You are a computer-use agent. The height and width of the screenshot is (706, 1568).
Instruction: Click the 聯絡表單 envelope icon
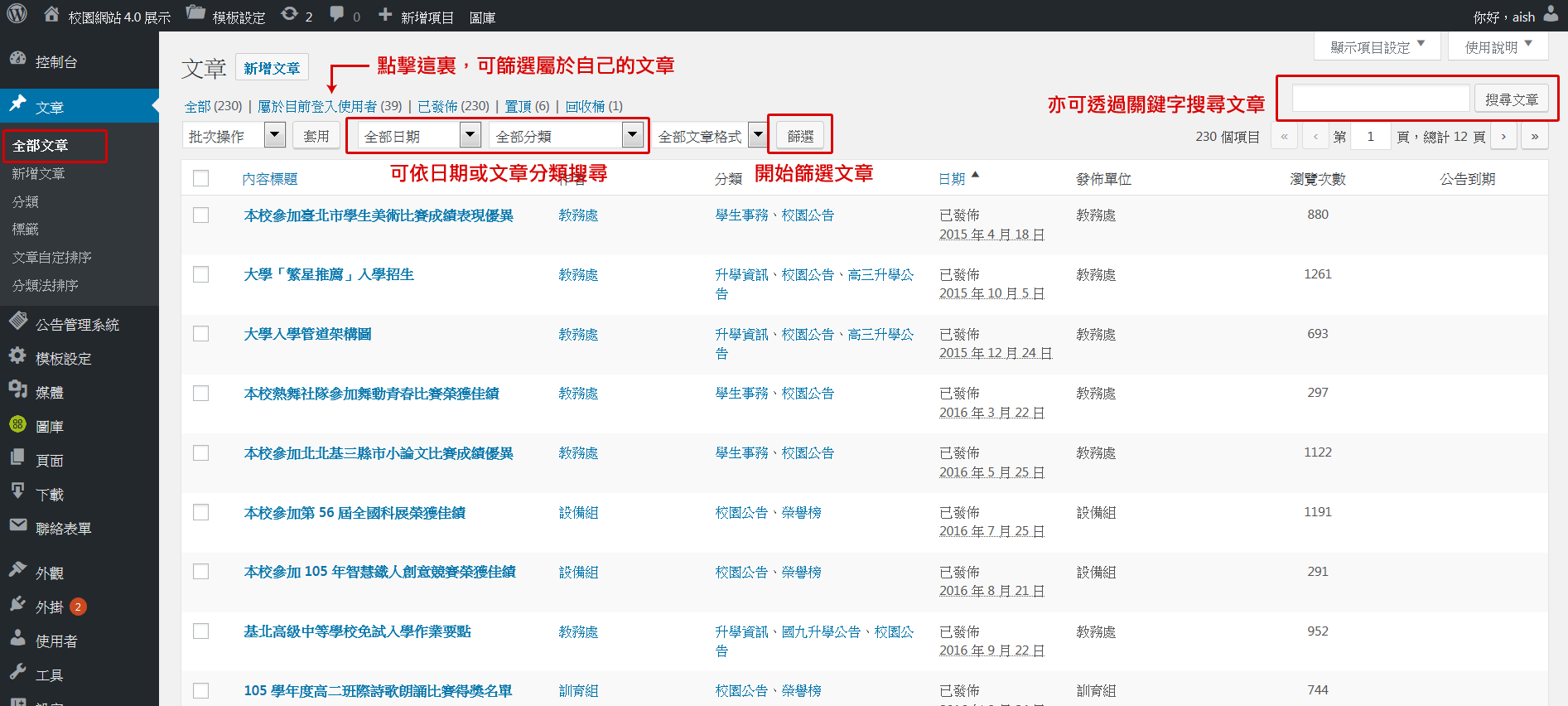[x=17, y=525]
